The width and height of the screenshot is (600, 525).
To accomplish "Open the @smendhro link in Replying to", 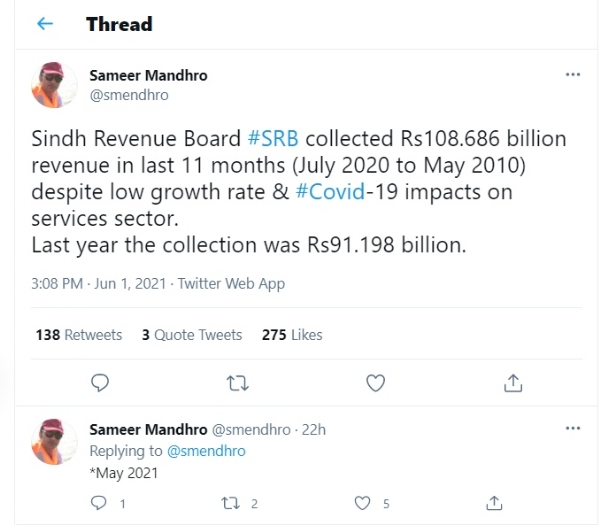I will coord(206,451).
